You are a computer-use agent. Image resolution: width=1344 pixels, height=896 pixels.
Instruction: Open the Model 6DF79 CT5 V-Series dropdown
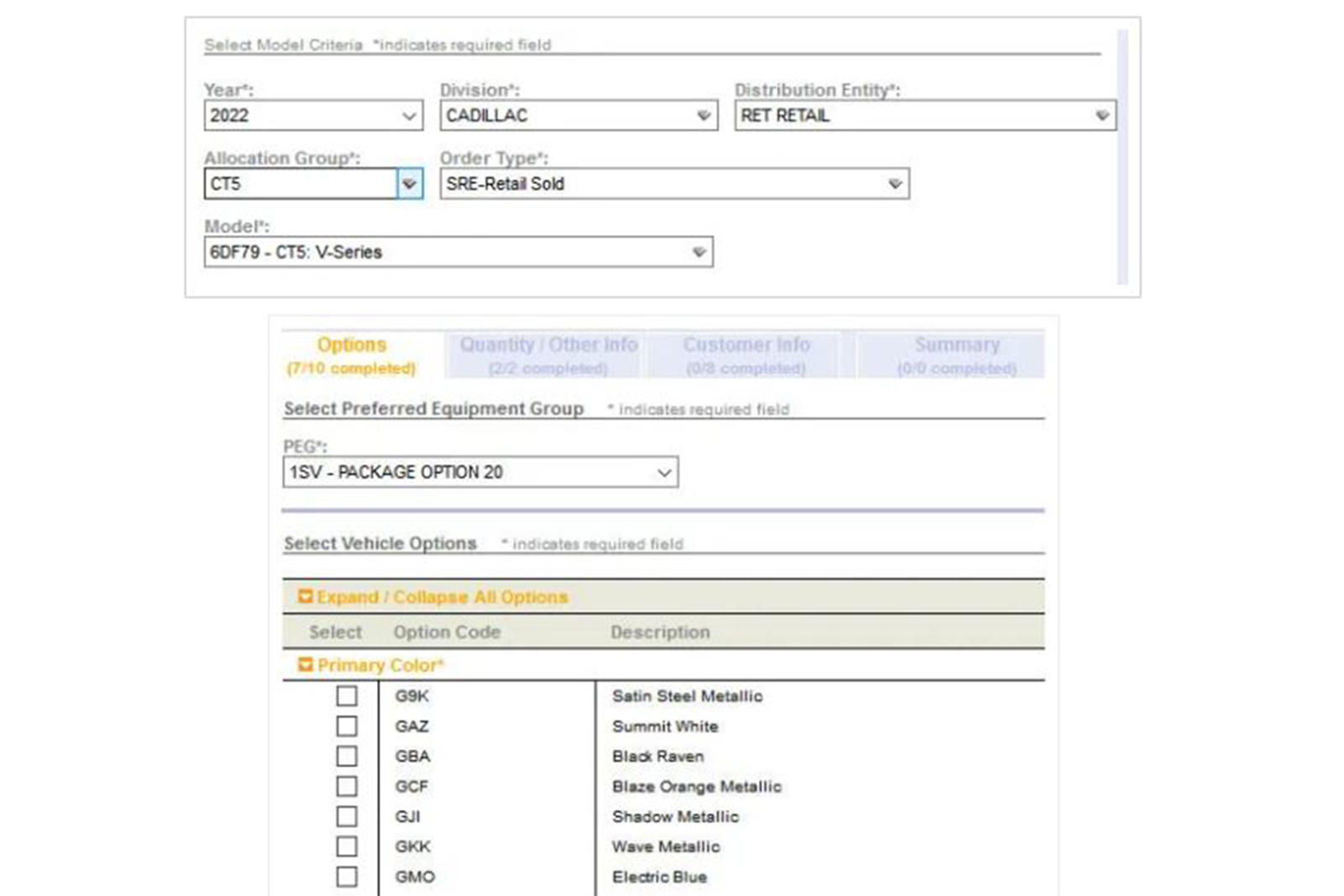coord(459,252)
